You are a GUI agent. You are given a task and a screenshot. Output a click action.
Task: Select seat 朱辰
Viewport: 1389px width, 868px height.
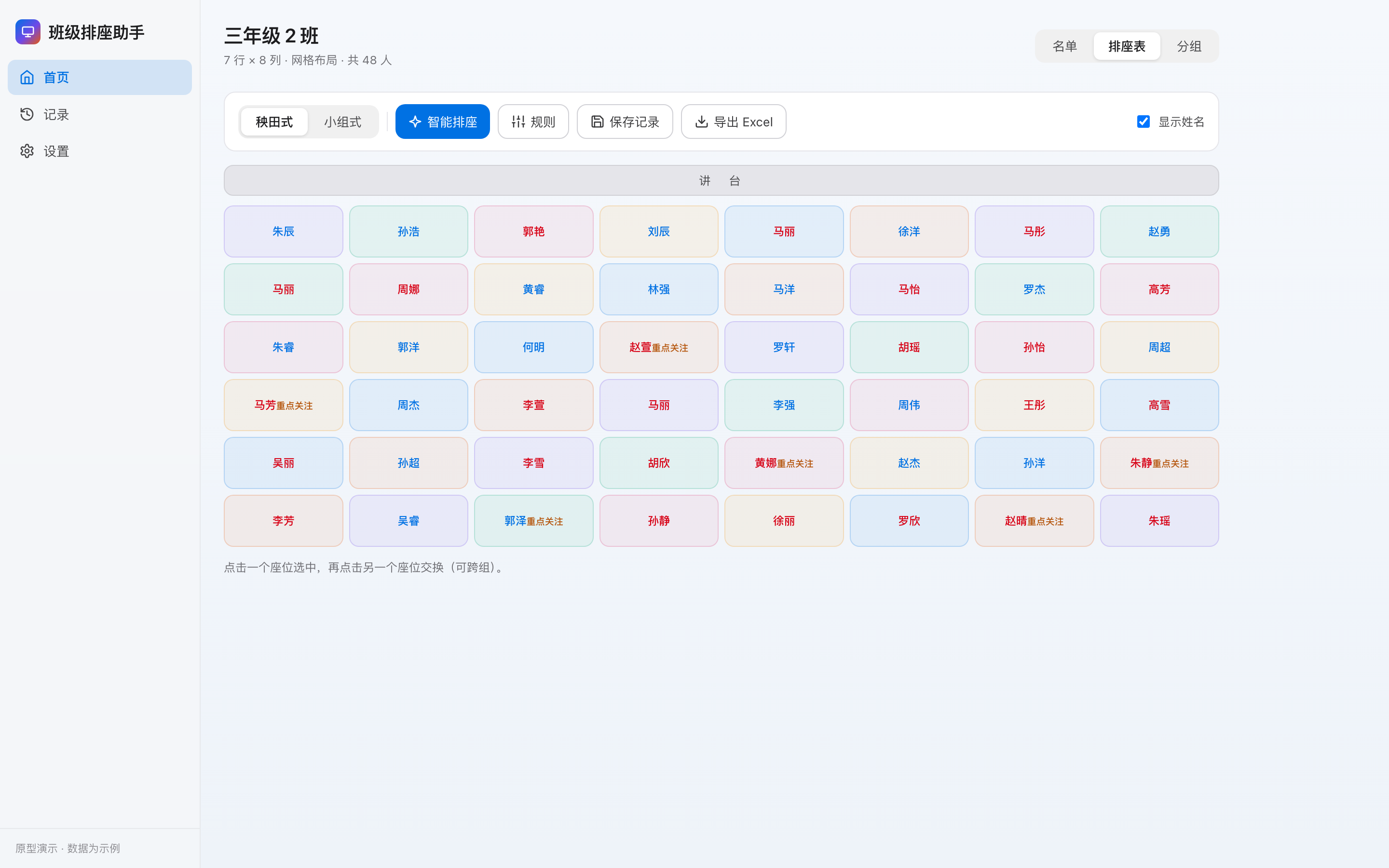[284, 231]
